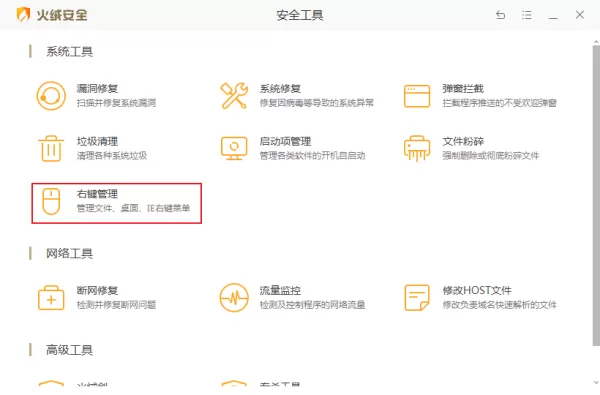Open the 右键管理 mouse icon

click(x=51, y=201)
